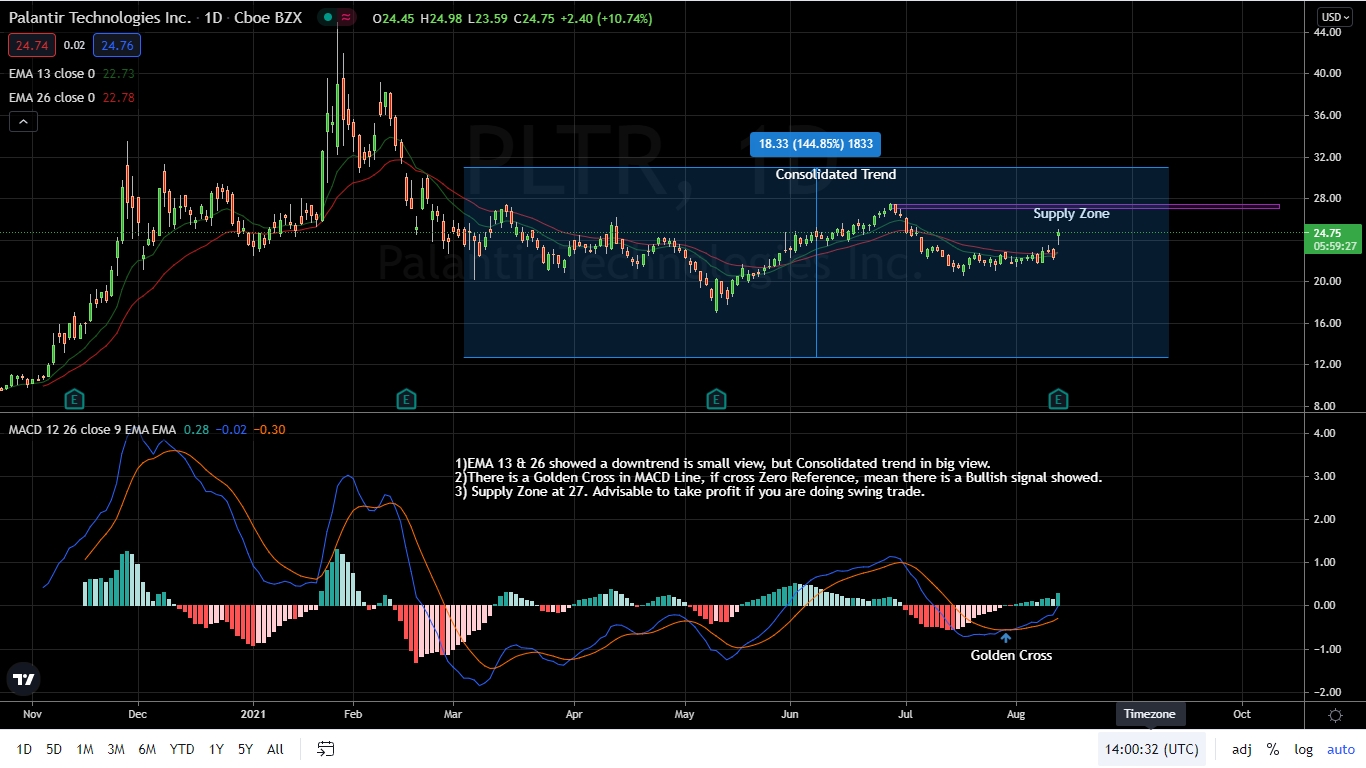Toggle adjusted data with adj

tap(1241, 749)
